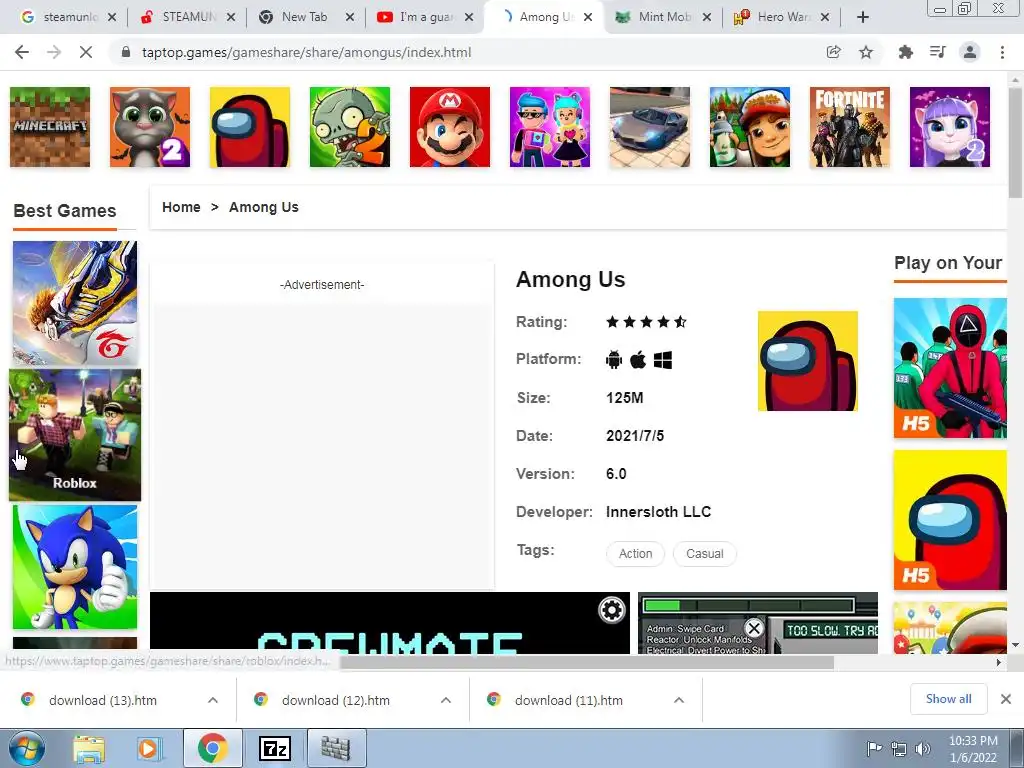Open 7-Zip from the taskbar

pyautogui.click(x=274, y=749)
